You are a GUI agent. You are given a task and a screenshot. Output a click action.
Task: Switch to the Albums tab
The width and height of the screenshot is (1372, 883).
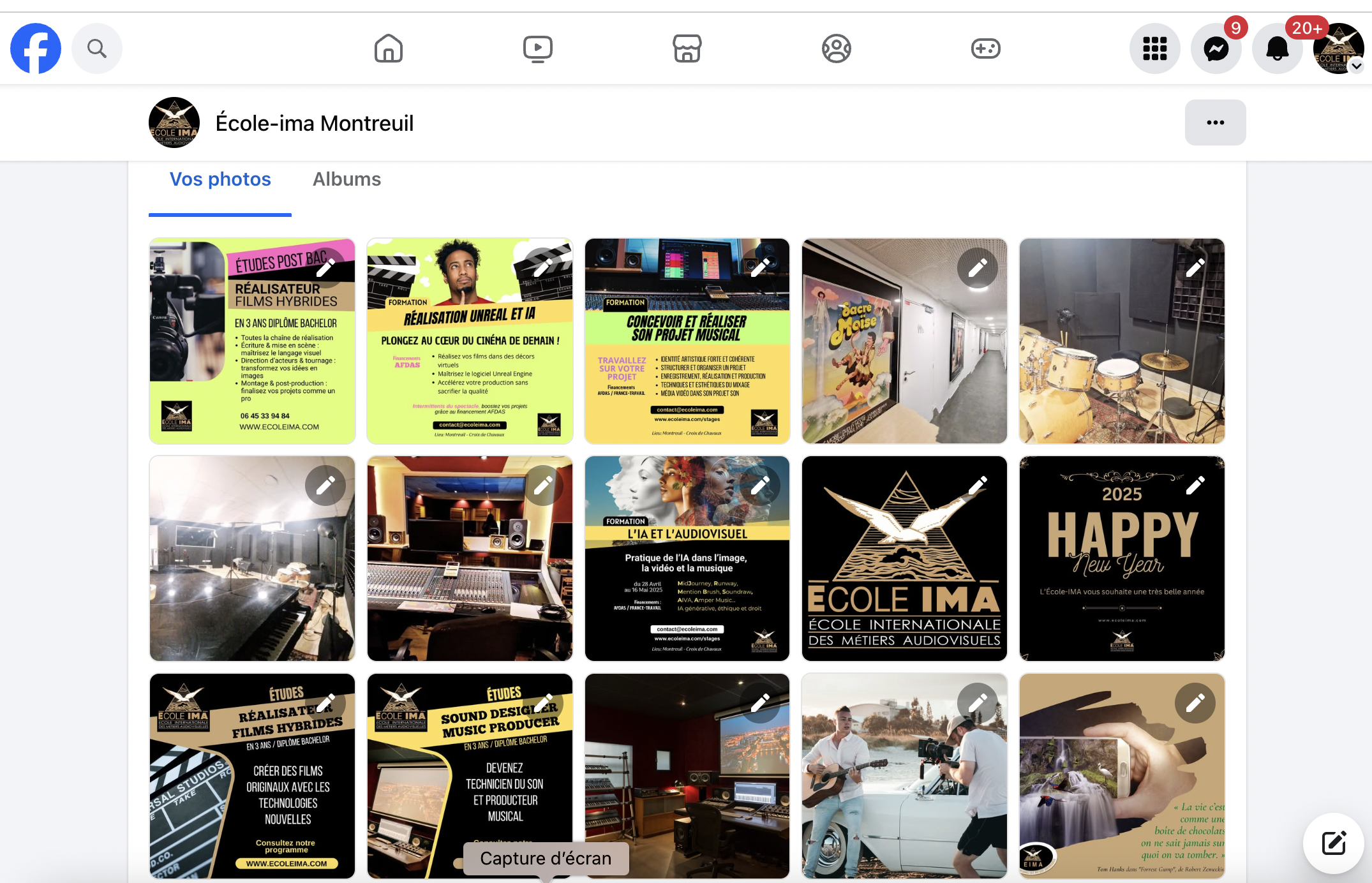tap(347, 179)
